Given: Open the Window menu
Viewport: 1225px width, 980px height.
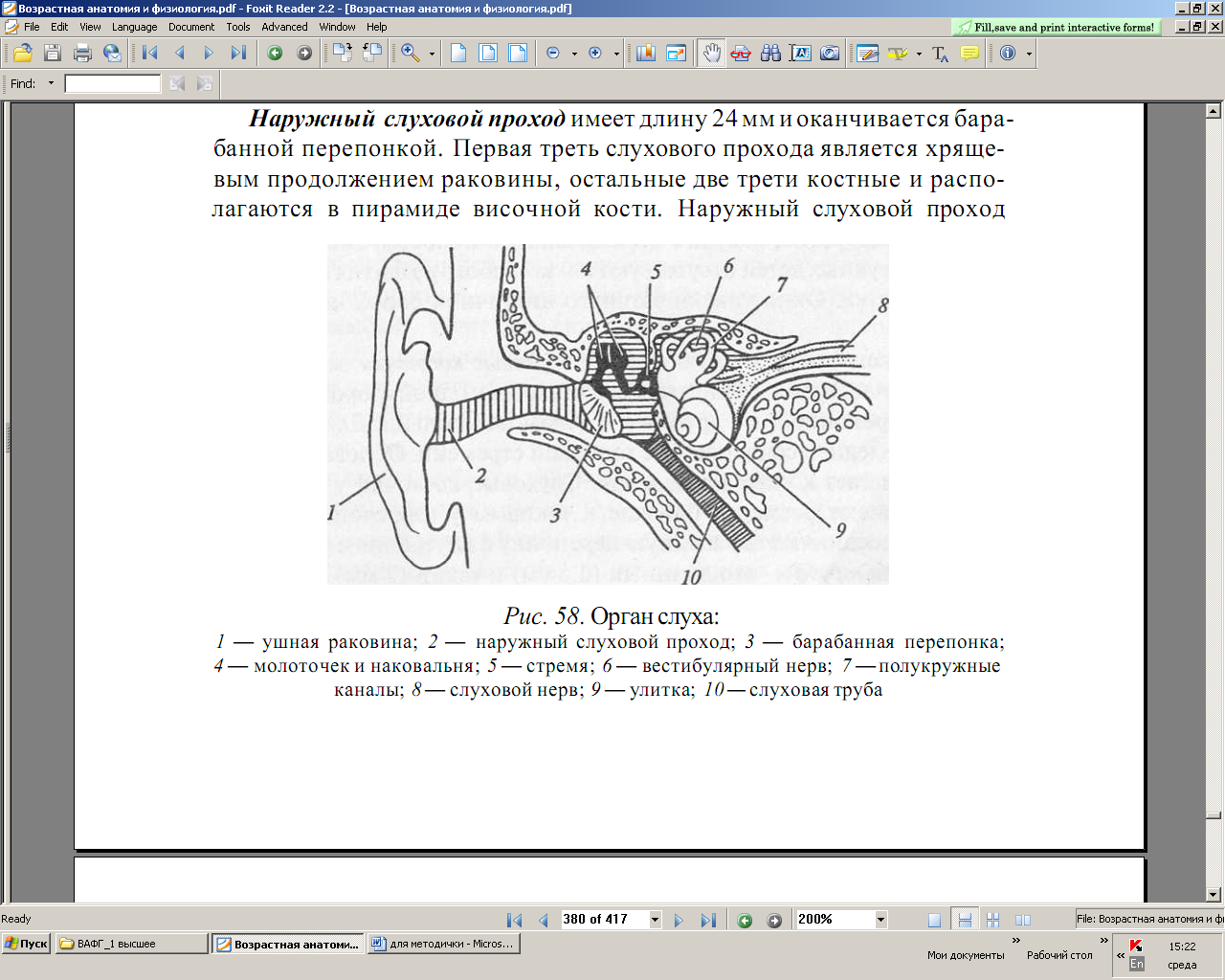Looking at the screenshot, I should [337, 27].
